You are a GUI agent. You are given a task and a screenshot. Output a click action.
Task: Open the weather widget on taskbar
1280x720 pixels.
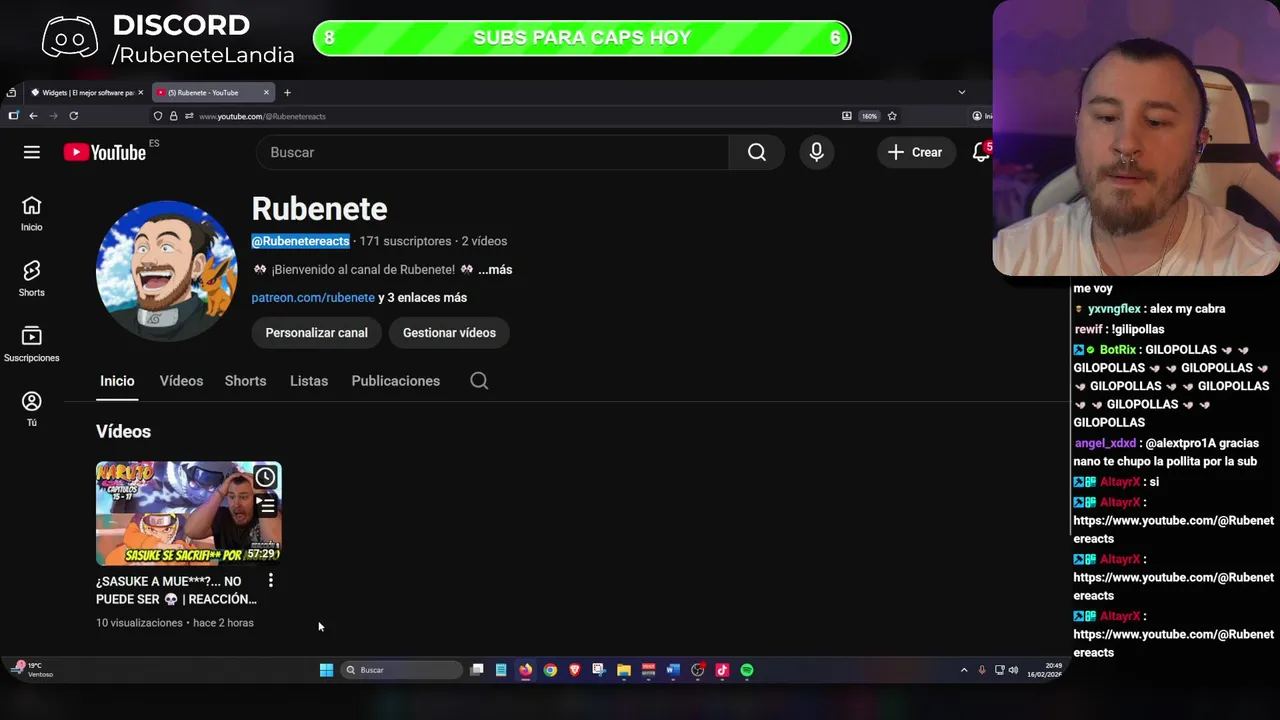tap(34, 670)
